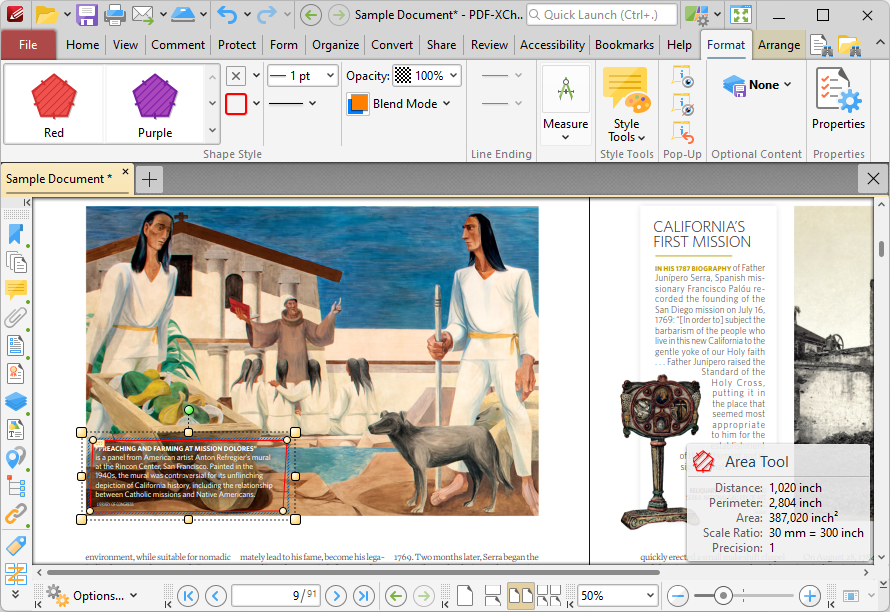Image resolution: width=890 pixels, height=612 pixels.
Task: Click the no-fill color swatch
Action: (236, 76)
